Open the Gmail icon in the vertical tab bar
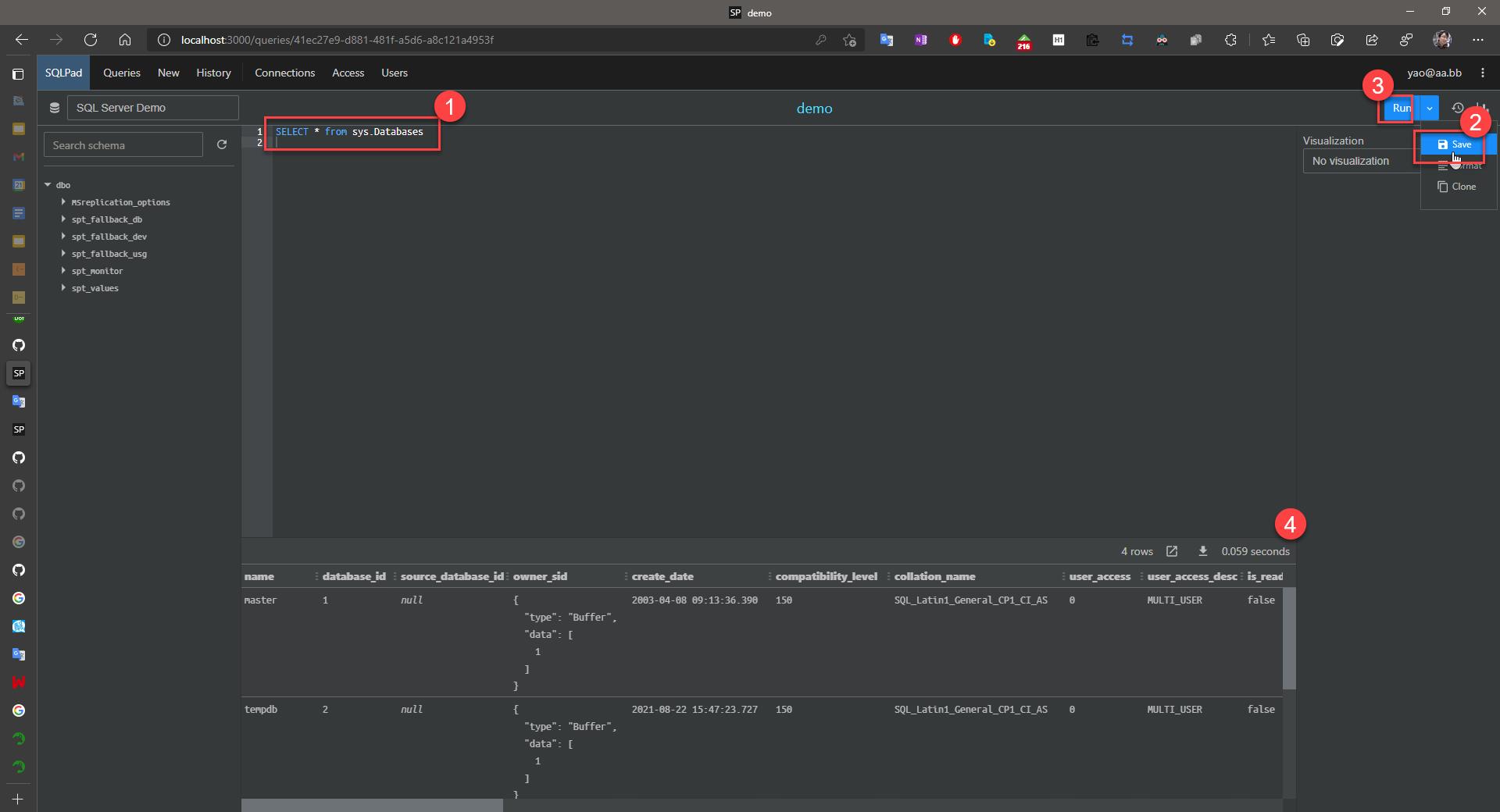Screen dimensions: 1500x812 [19, 157]
